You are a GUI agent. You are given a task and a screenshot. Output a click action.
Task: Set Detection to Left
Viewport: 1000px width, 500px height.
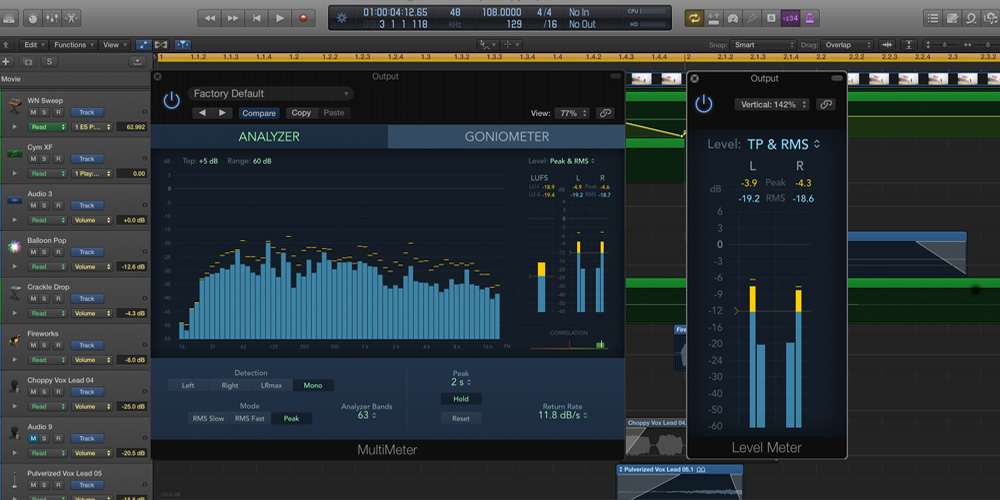(x=188, y=385)
